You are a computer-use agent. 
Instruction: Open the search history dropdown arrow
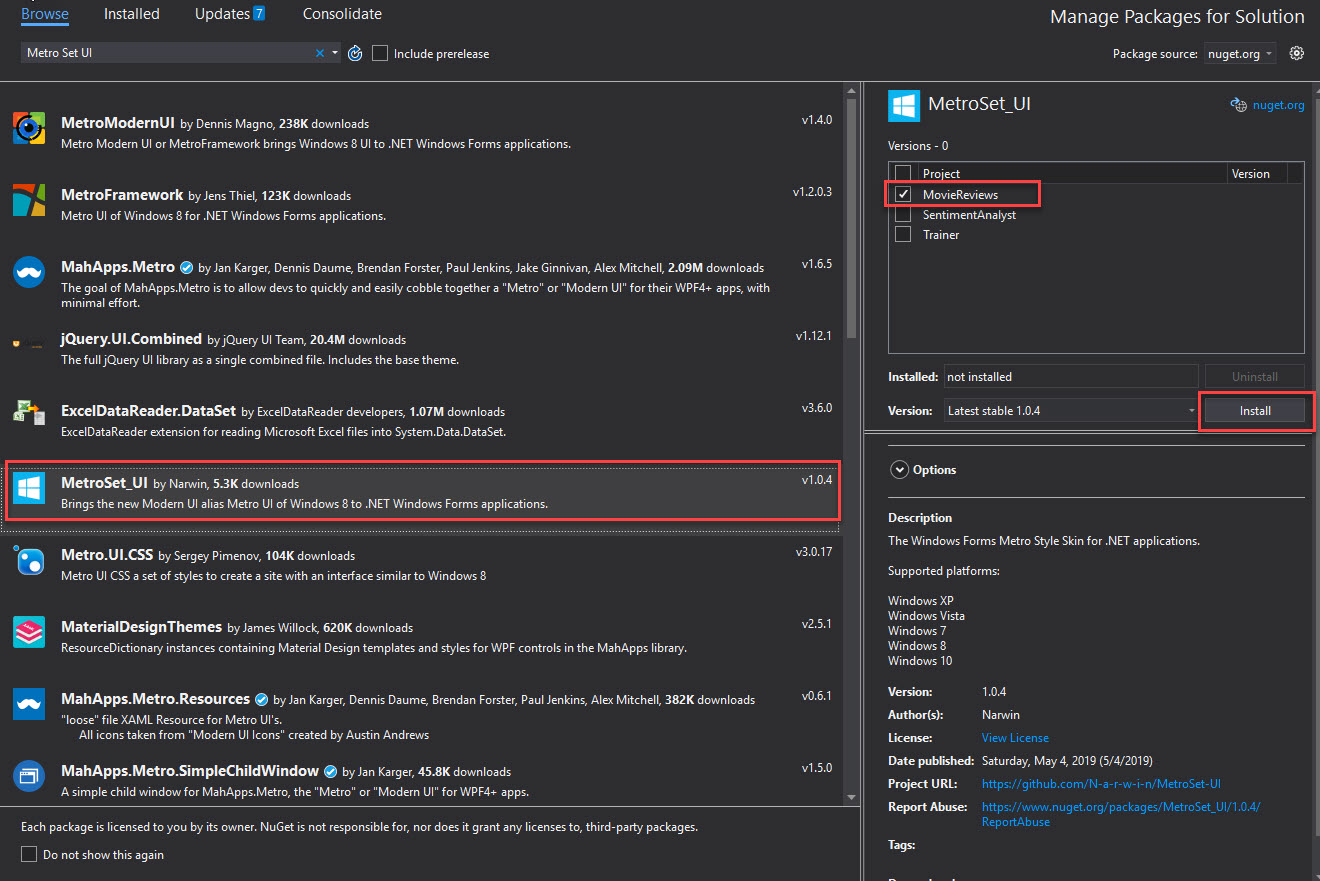(x=334, y=53)
